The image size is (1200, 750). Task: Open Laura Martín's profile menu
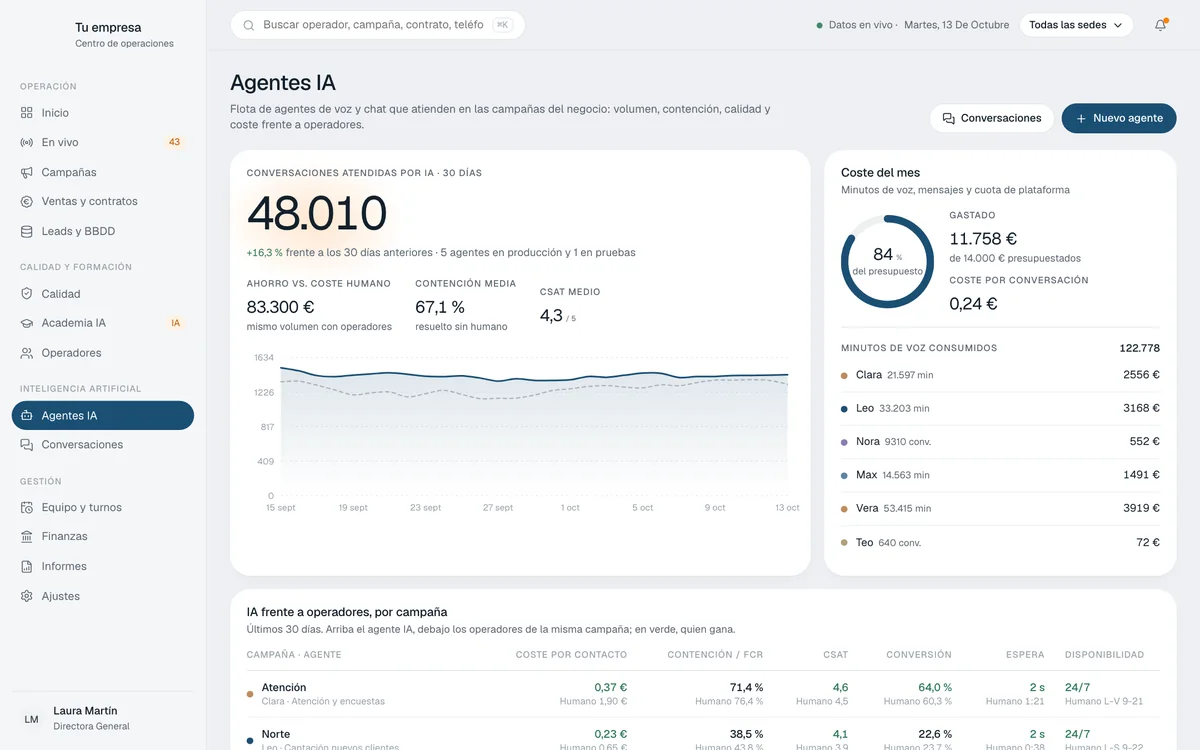103,718
